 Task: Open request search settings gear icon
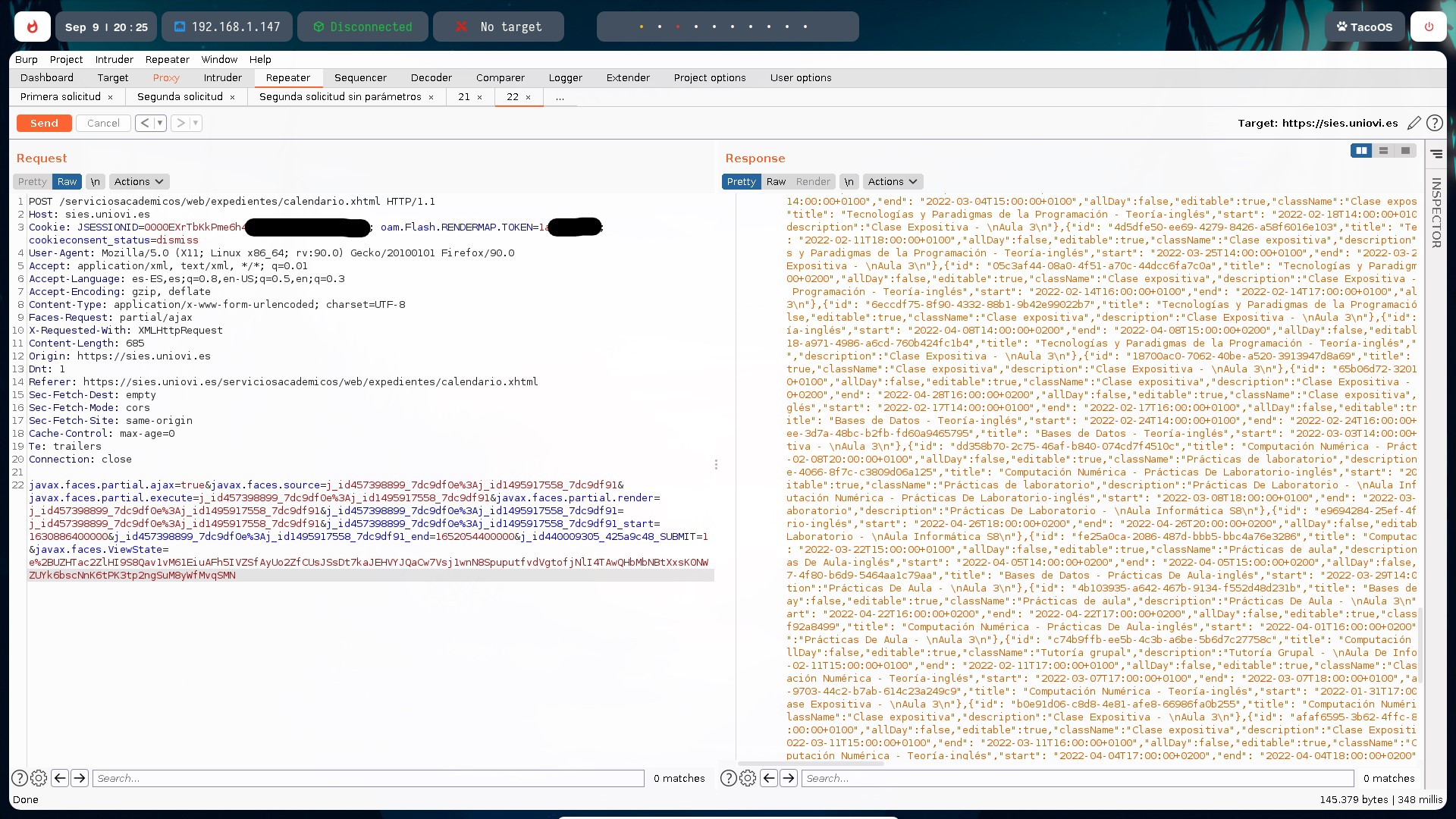point(39,778)
